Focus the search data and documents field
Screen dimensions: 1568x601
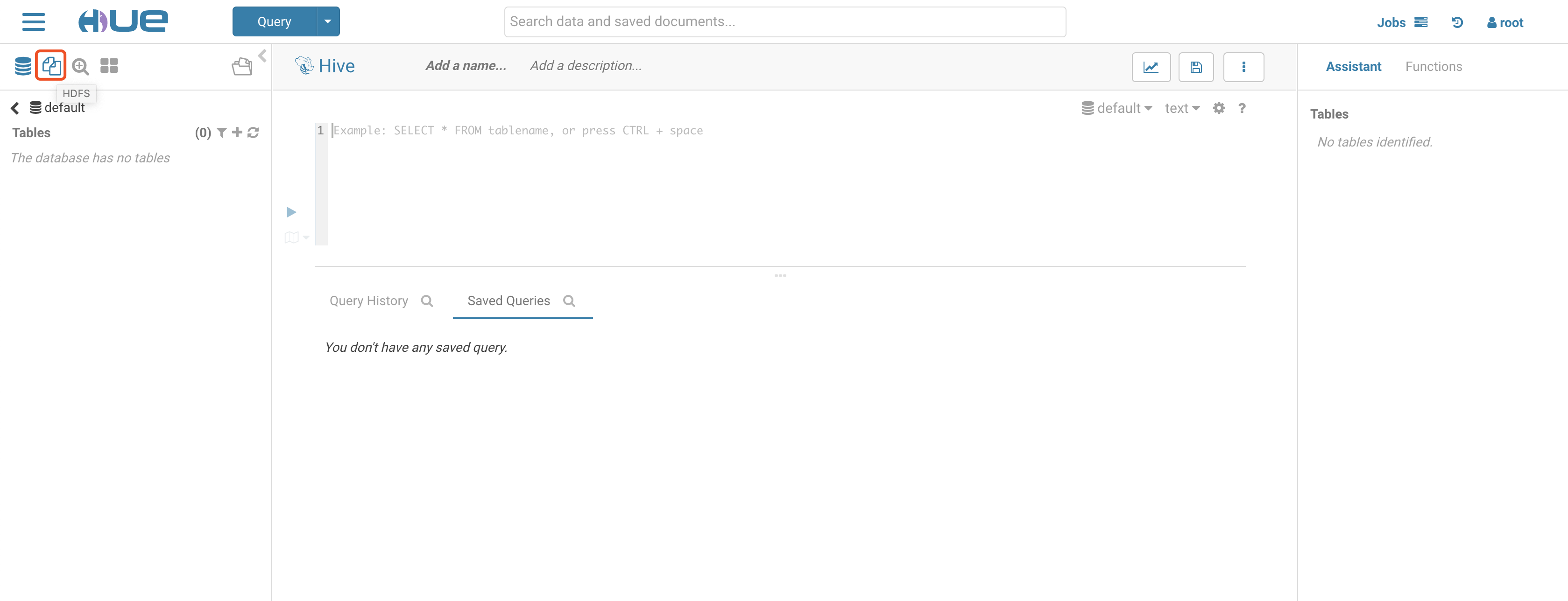click(x=784, y=22)
